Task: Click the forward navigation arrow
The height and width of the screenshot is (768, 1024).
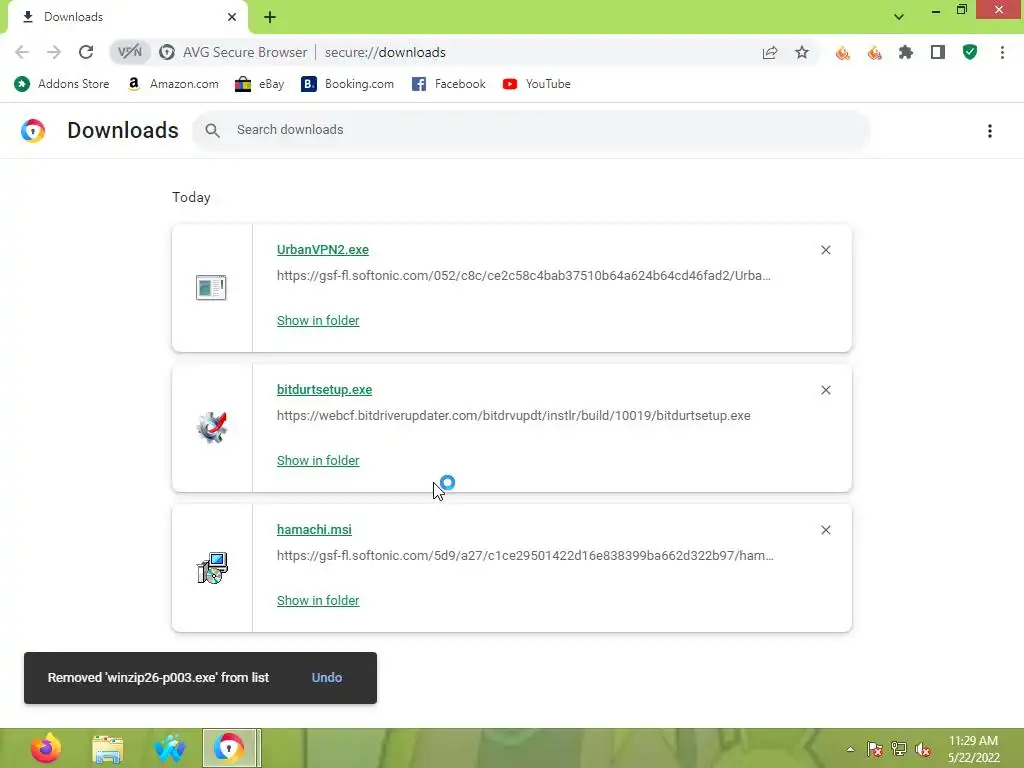Action: pos(54,52)
